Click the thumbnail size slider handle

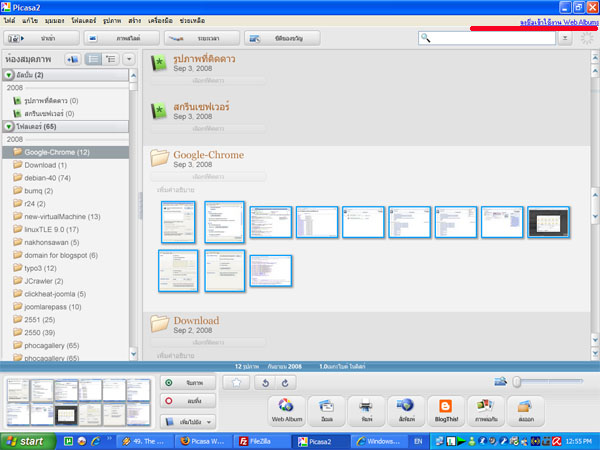pos(517,382)
